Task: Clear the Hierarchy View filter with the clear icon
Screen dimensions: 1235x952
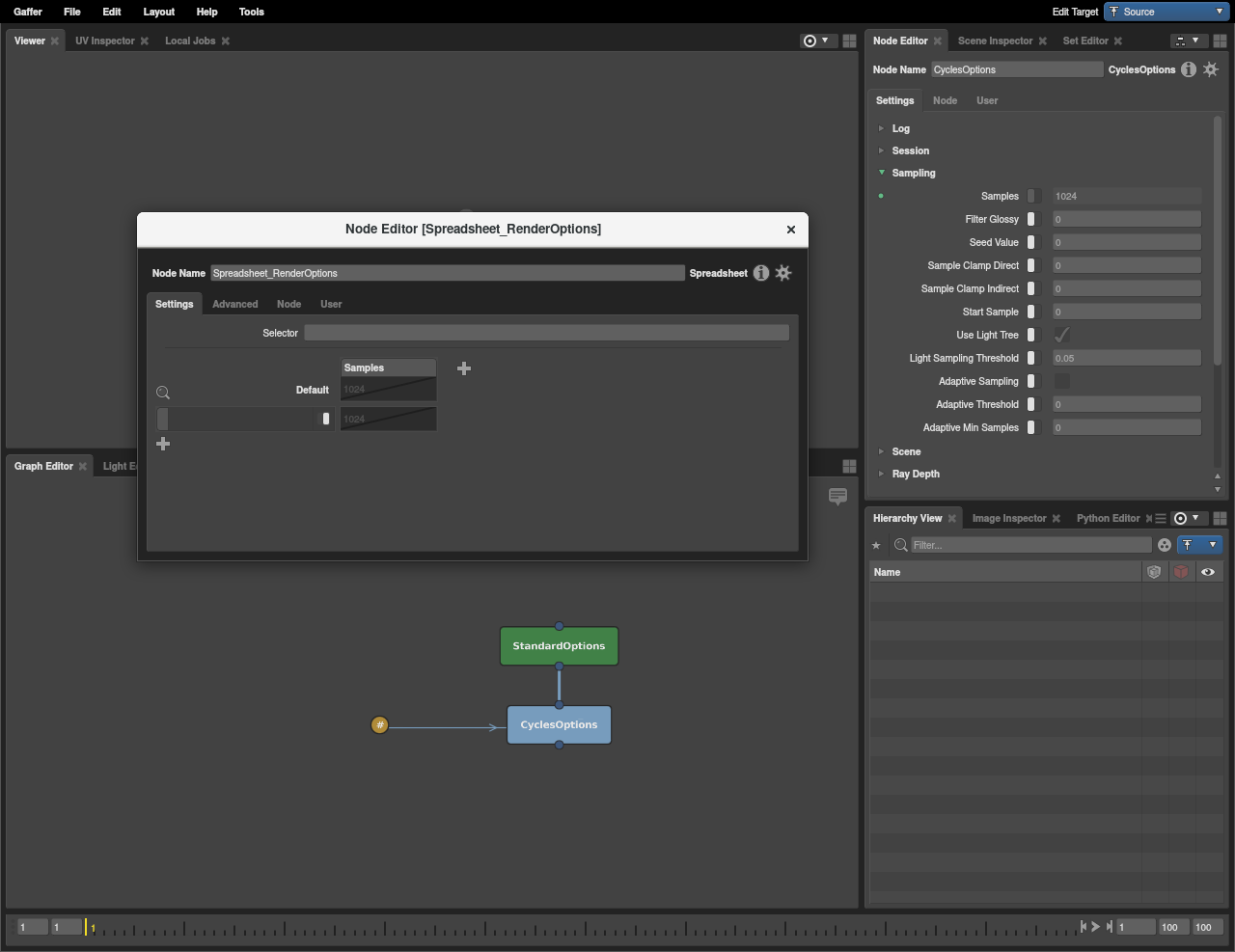Action: point(1164,544)
